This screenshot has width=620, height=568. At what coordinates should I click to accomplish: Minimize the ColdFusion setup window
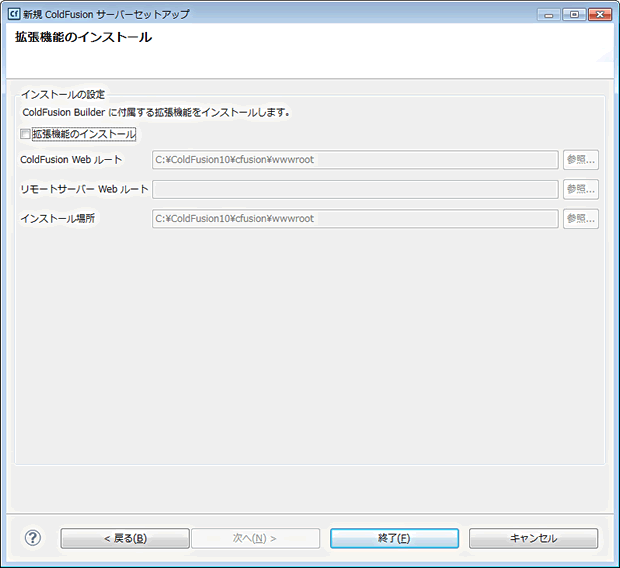point(548,15)
